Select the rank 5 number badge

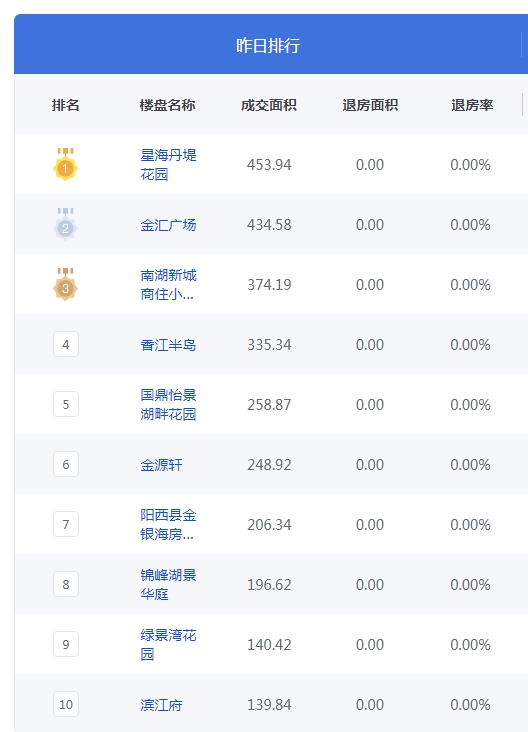(66, 404)
